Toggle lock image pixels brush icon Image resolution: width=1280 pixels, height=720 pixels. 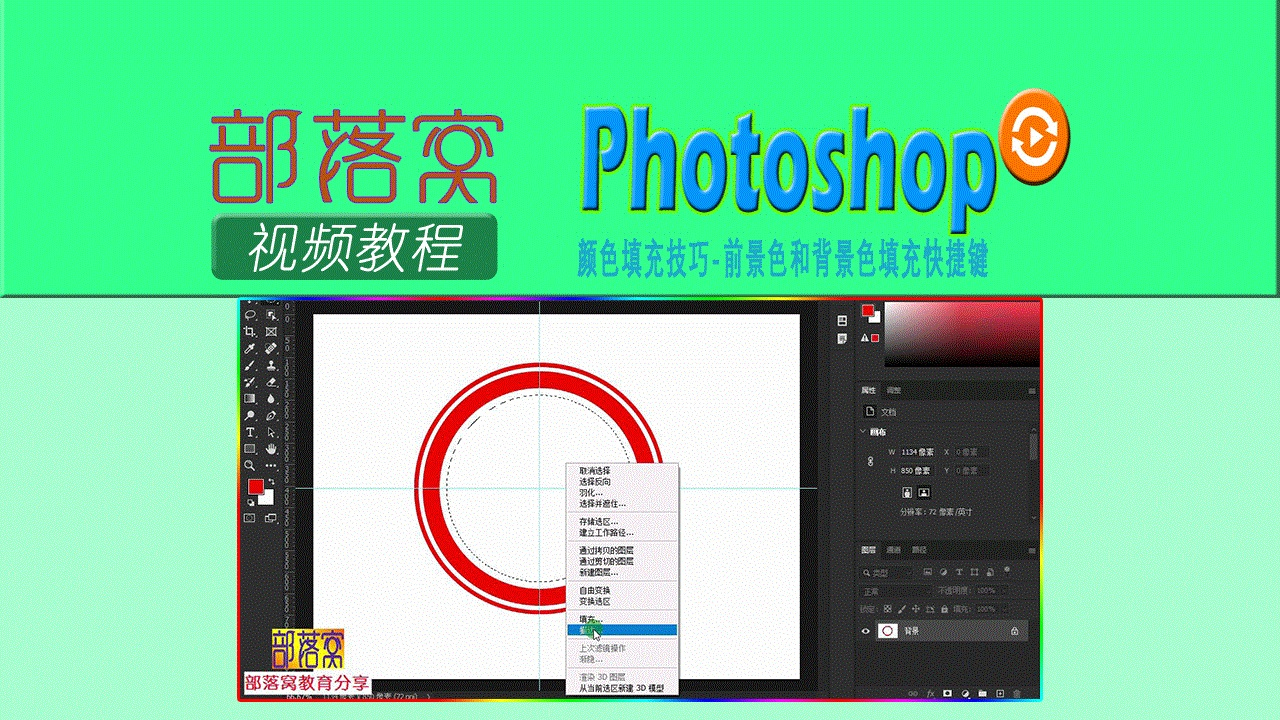tap(901, 609)
